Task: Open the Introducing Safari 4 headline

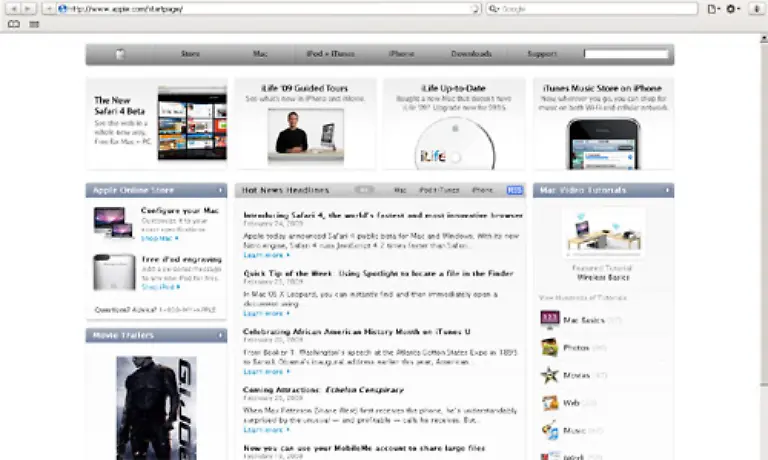Action: tap(383, 215)
